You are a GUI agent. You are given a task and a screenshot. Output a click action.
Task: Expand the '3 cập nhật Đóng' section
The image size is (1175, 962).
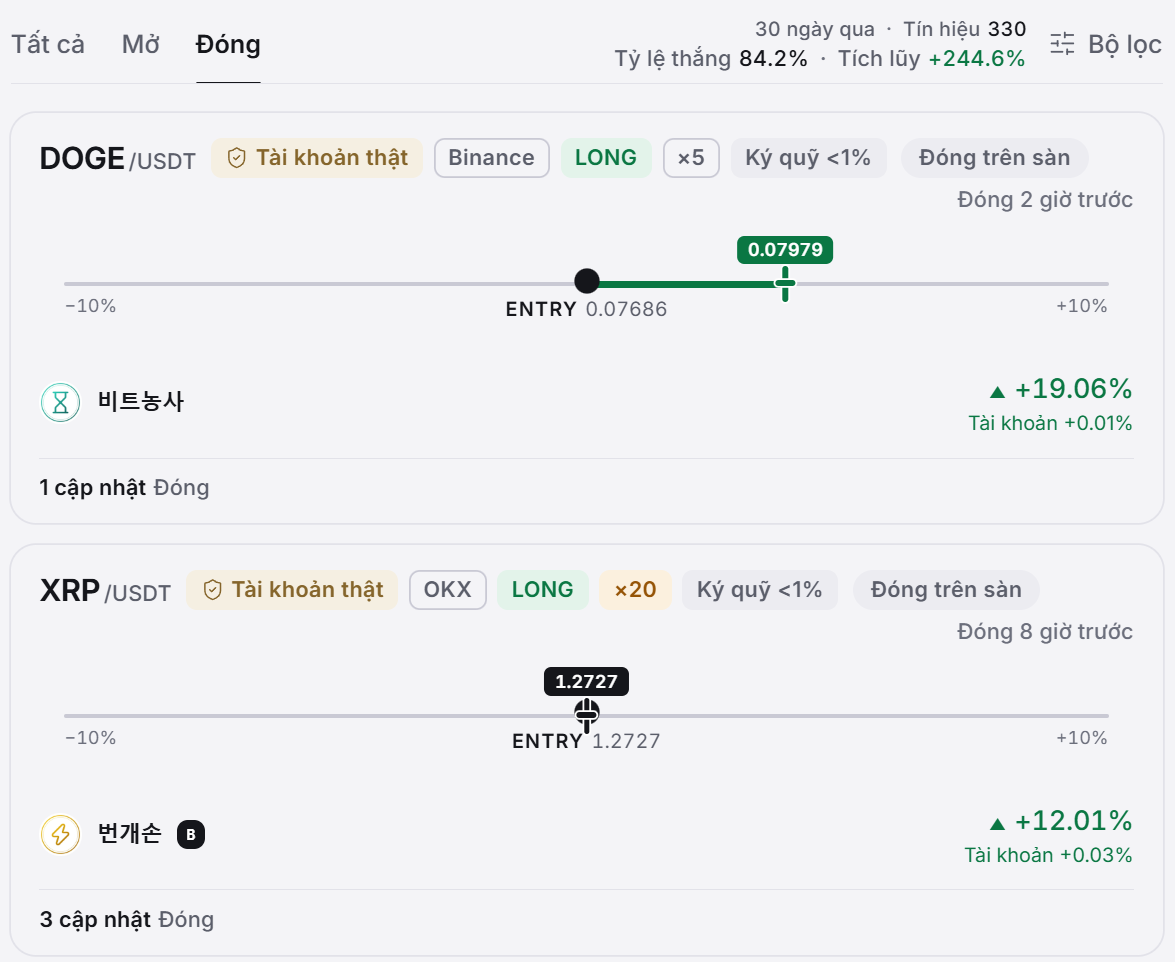[x=127, y=919]
